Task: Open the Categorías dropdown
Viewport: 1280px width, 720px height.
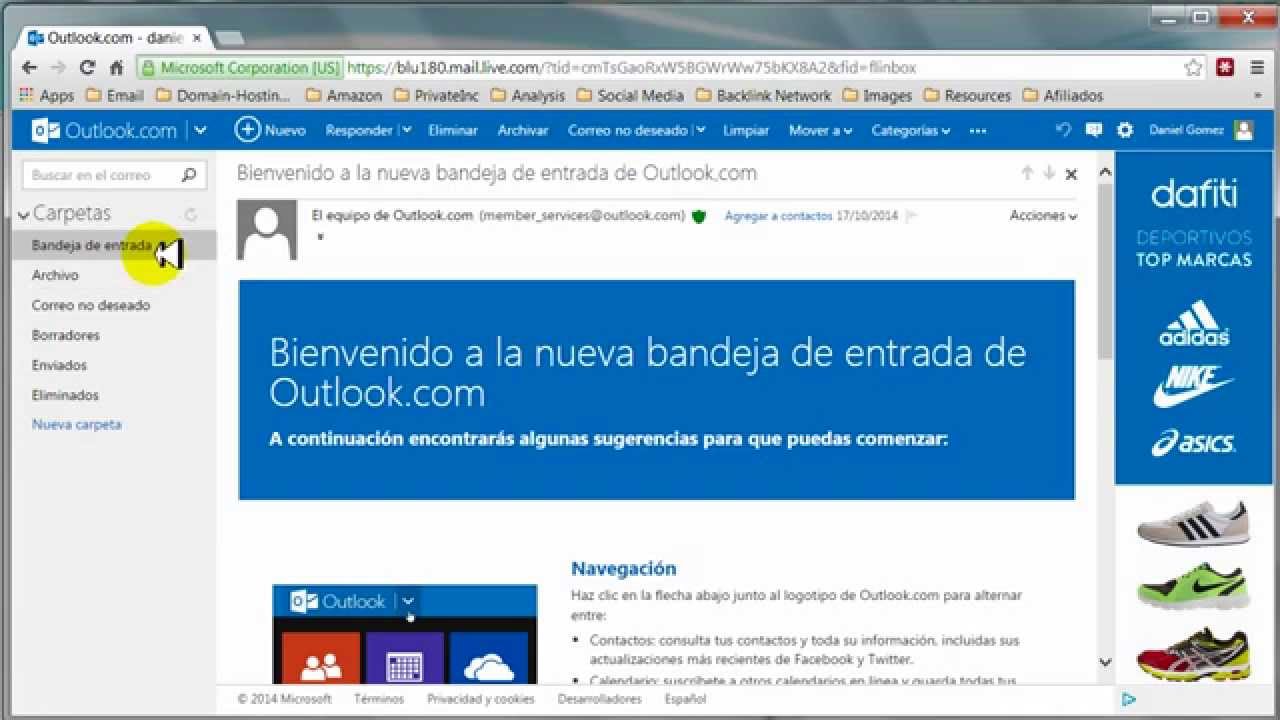Action: click(x=910, y=130)
